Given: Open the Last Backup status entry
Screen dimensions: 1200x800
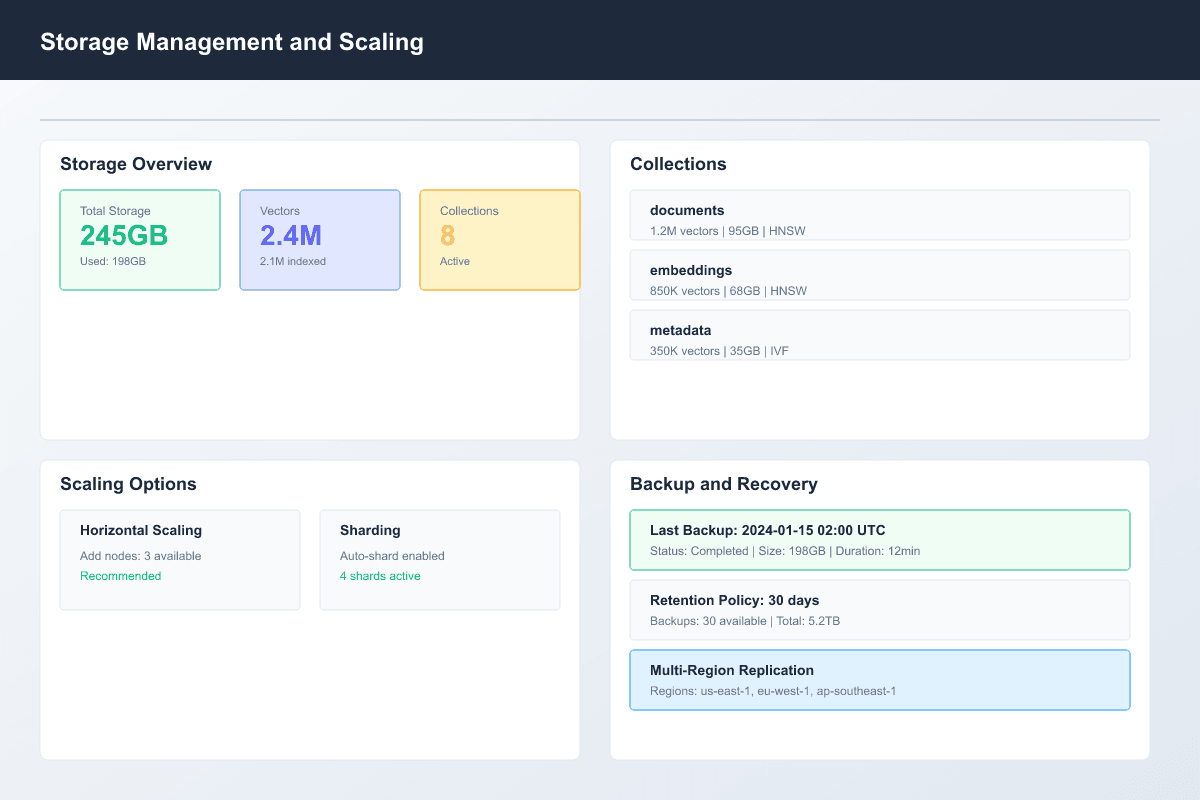Looking at the screenshot, I should (880, 540).
